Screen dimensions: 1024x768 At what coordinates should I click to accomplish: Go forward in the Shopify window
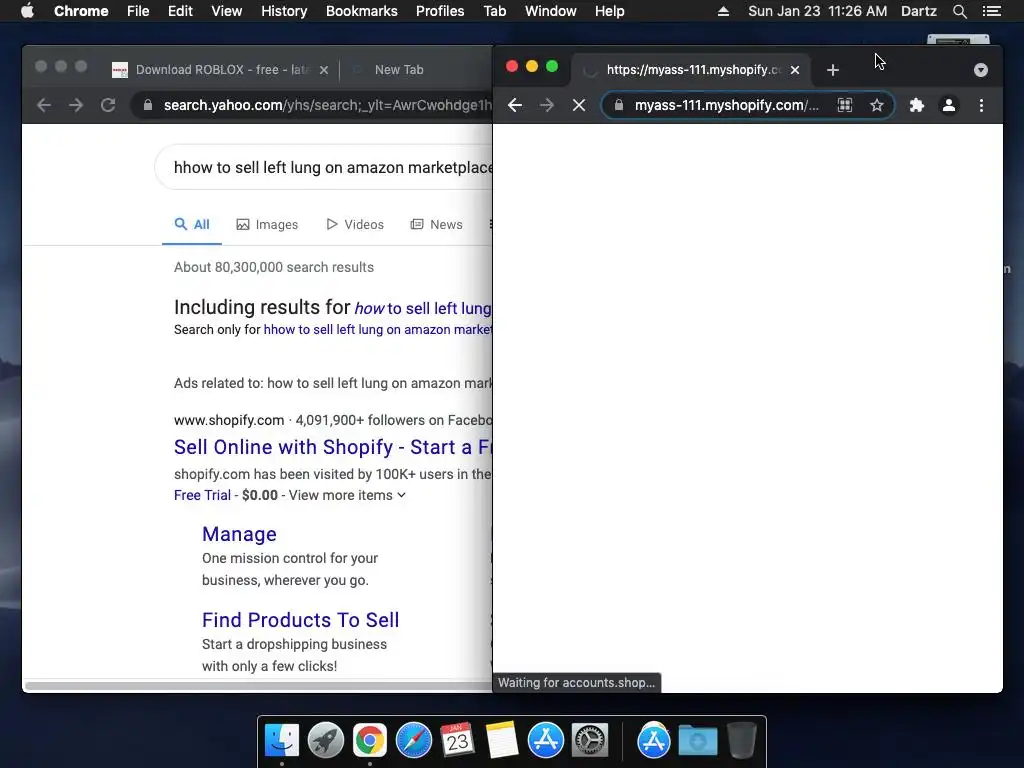(547, 105)
